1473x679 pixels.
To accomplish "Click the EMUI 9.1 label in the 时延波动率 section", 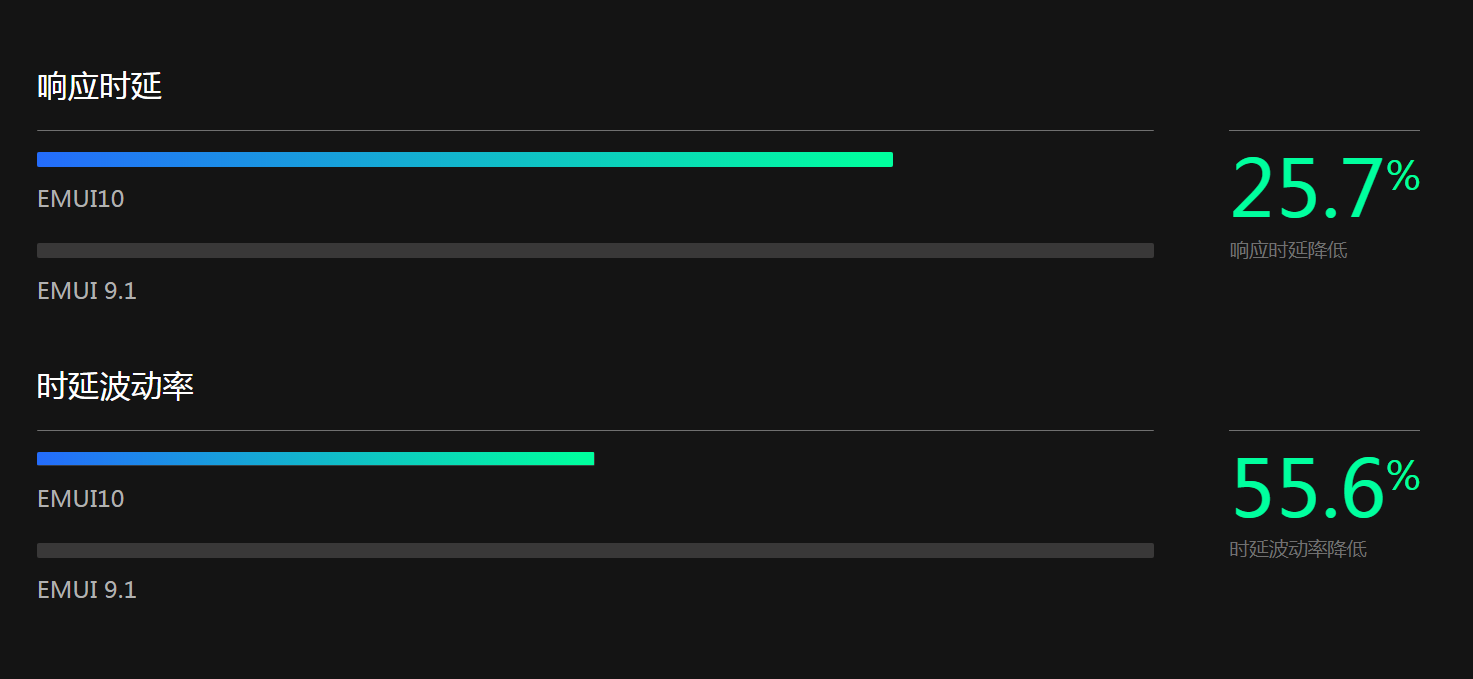I will tap(87, 590).
